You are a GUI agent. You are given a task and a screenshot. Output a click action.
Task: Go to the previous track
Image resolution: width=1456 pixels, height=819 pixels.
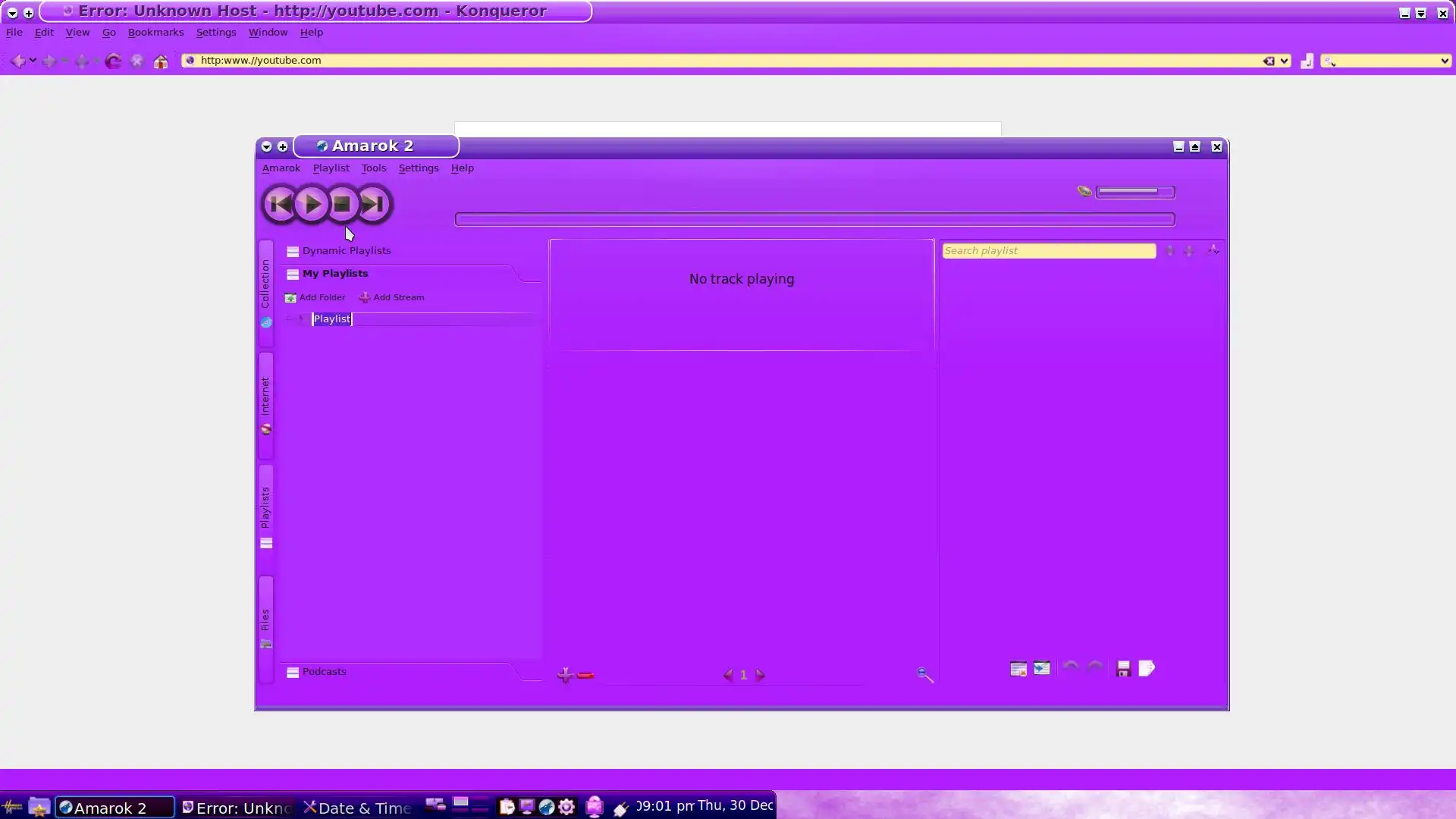280,204
